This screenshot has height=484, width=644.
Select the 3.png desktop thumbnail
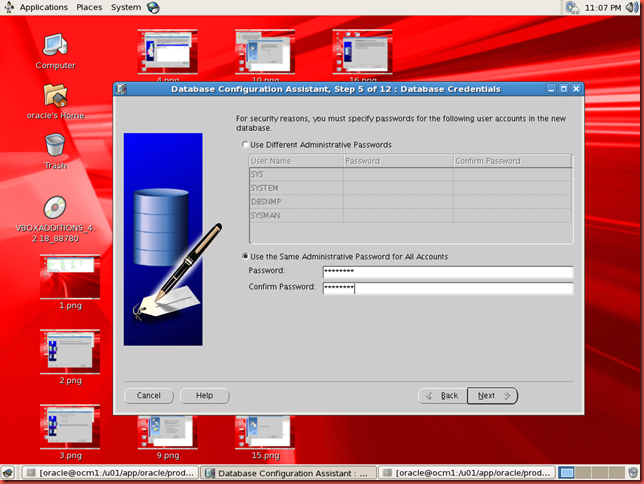pos(70,426)
